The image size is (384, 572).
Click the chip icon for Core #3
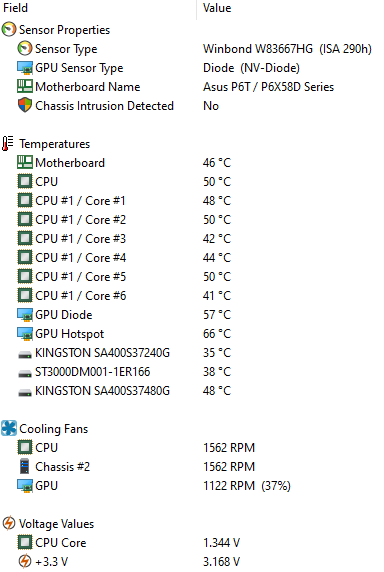(x=25, y=238)
